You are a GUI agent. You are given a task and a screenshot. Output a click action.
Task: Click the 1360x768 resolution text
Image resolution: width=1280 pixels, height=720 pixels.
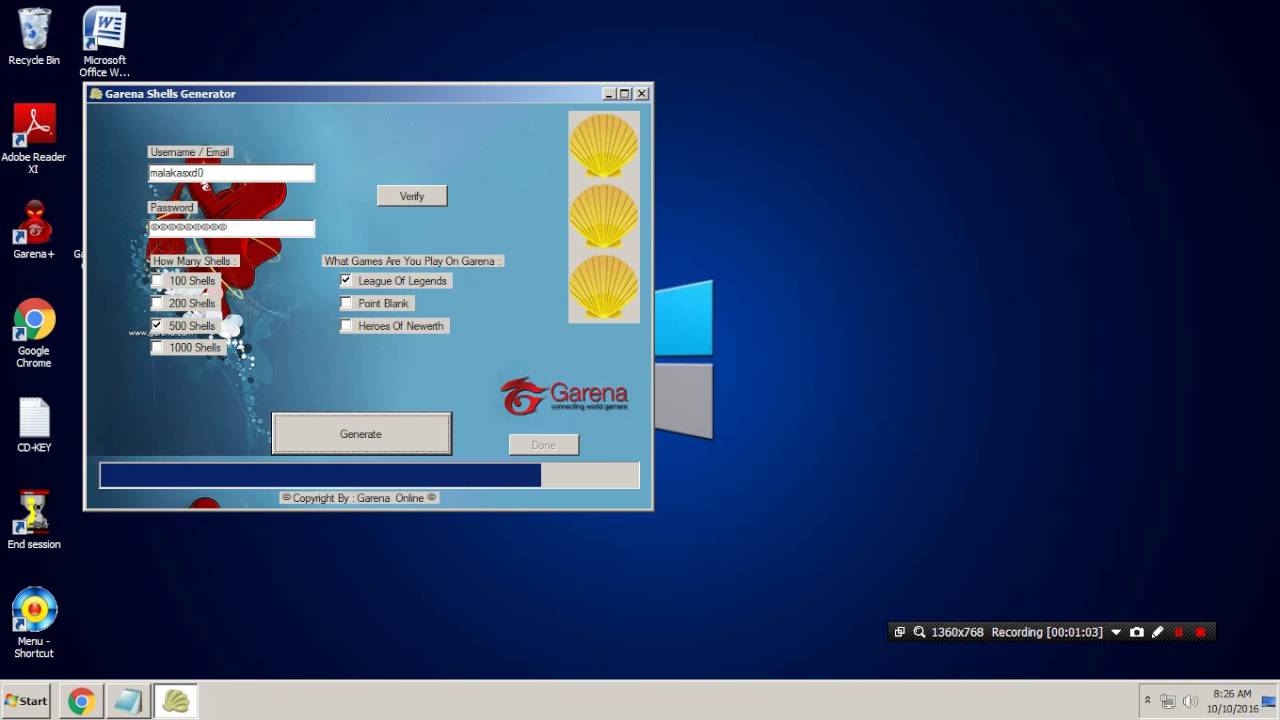click(x=957, y=632)
